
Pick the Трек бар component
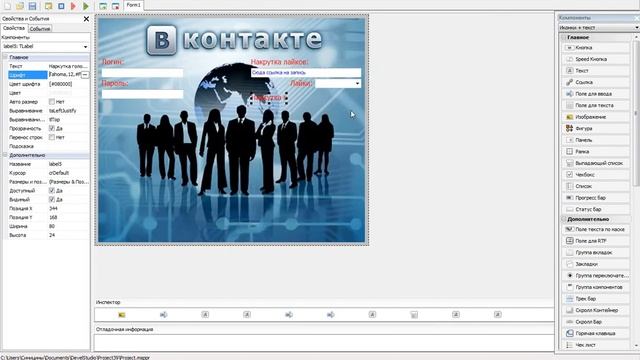tap(596, 299)
